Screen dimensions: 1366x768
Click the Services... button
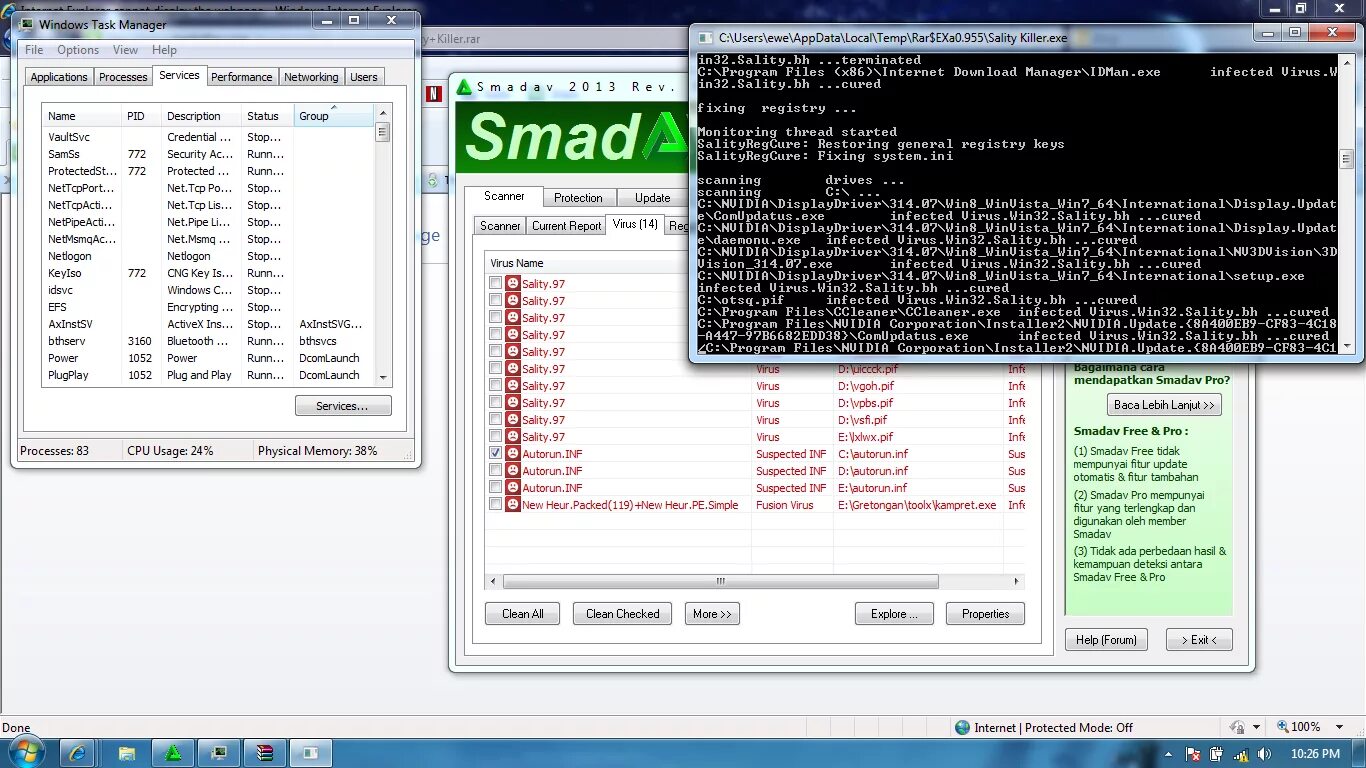(x=343, y=406)
